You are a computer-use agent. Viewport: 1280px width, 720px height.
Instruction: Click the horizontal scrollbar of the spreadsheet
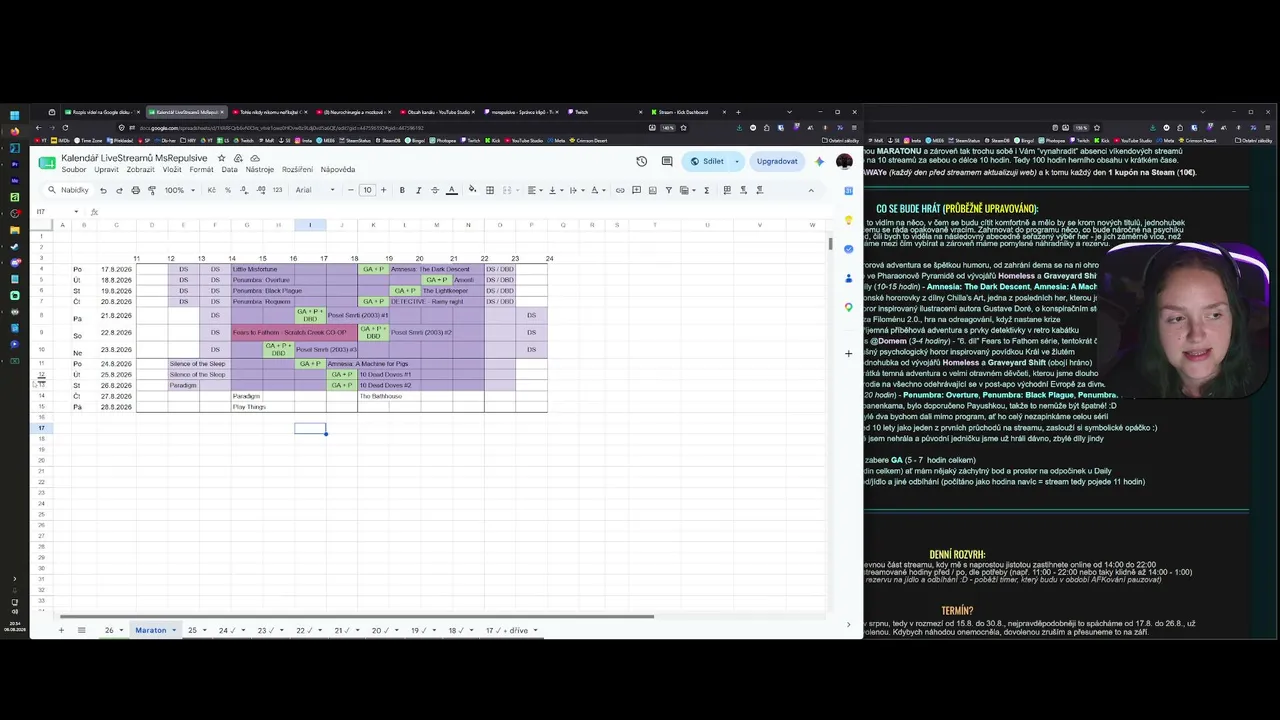tap(356, 617)
